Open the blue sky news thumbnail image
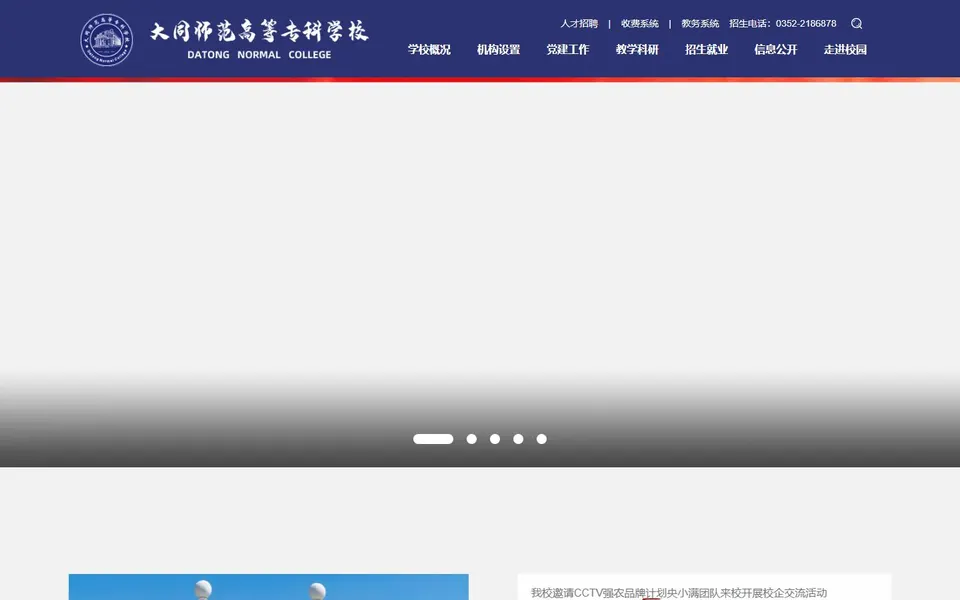 pyautogui.click(x=269, y=587)
